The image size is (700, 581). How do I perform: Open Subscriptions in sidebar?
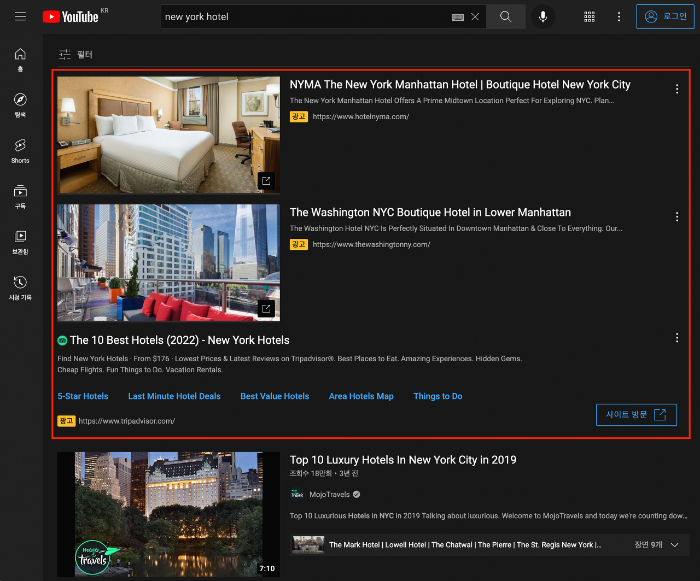click(x=20, y=196)
